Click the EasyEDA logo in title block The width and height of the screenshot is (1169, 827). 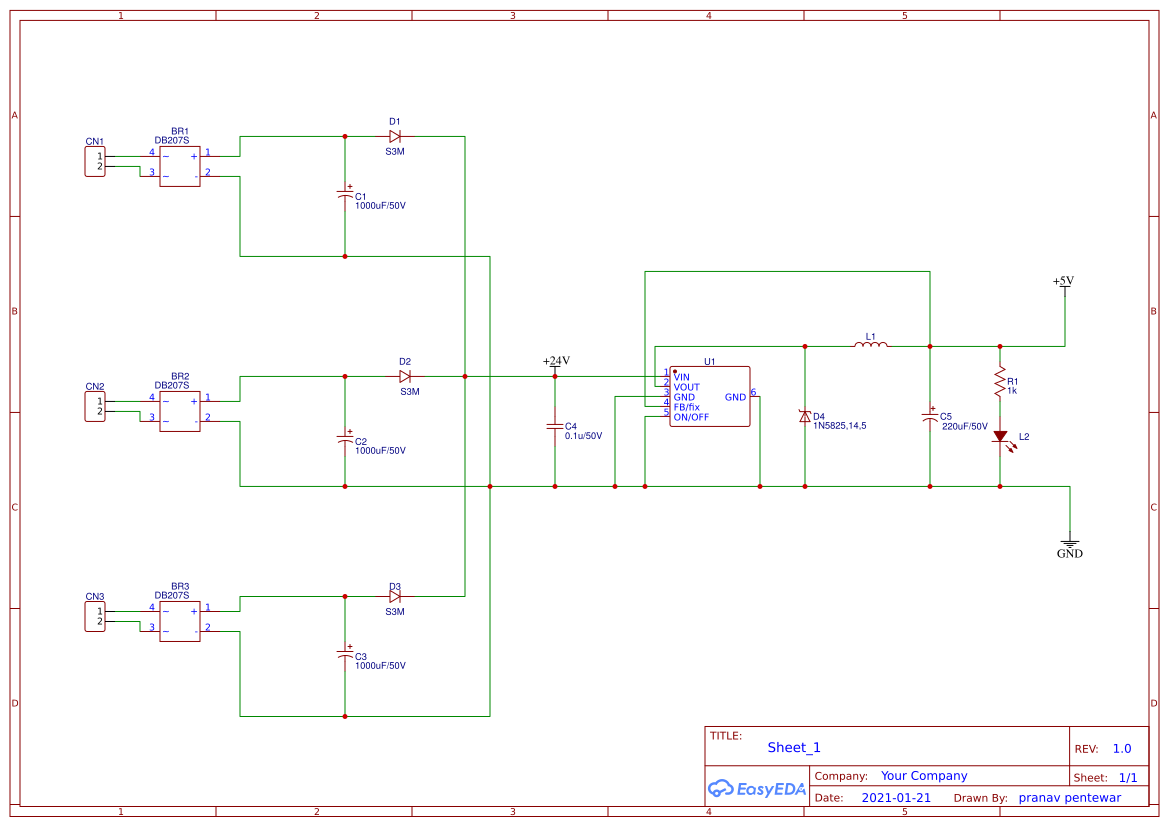[757, 789]
